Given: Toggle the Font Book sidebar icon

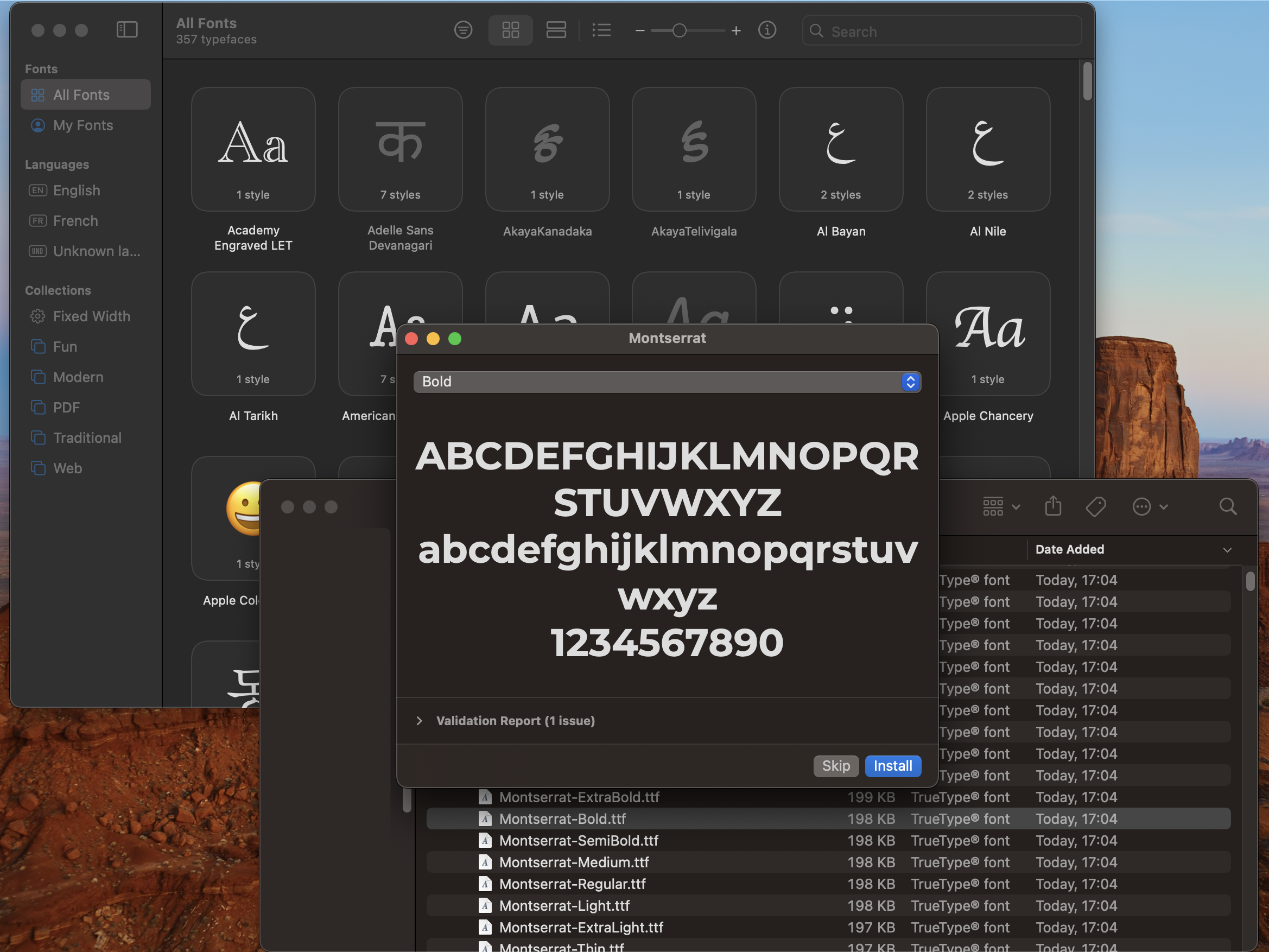Looking at the screenshot, I should point(127,30).
